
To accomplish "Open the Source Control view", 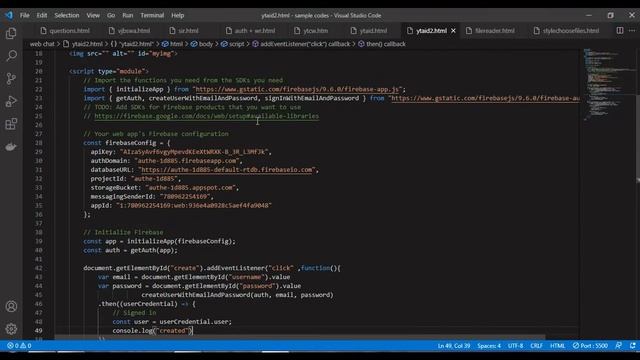I will [x=11, y=78].
